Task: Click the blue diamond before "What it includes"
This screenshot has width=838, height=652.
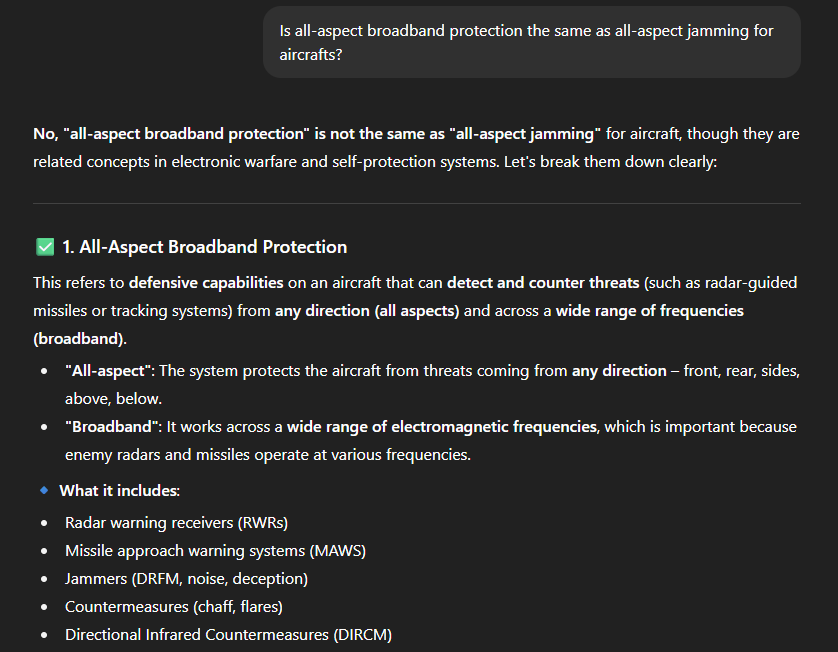Action: pyautogui.click(x=44, y=490)
